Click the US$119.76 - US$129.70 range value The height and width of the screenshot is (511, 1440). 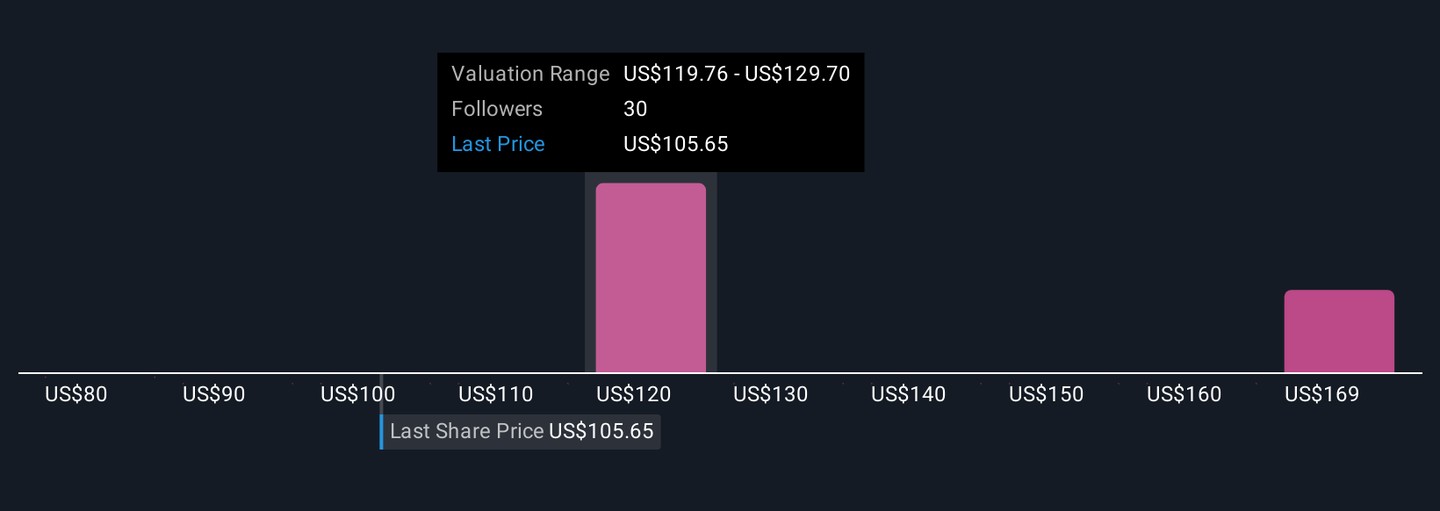pyautogui.click(x=736, y=74)
